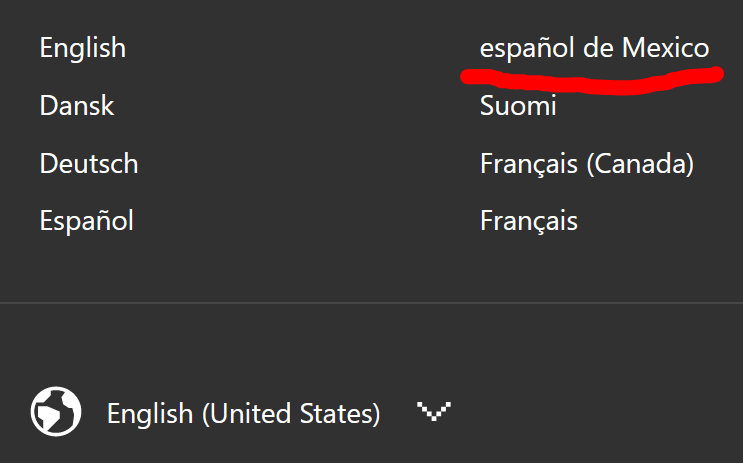This screenshot has height=463, width=743.
Task: Click the current language label English (United States)
Action: (x=243, y=413)
